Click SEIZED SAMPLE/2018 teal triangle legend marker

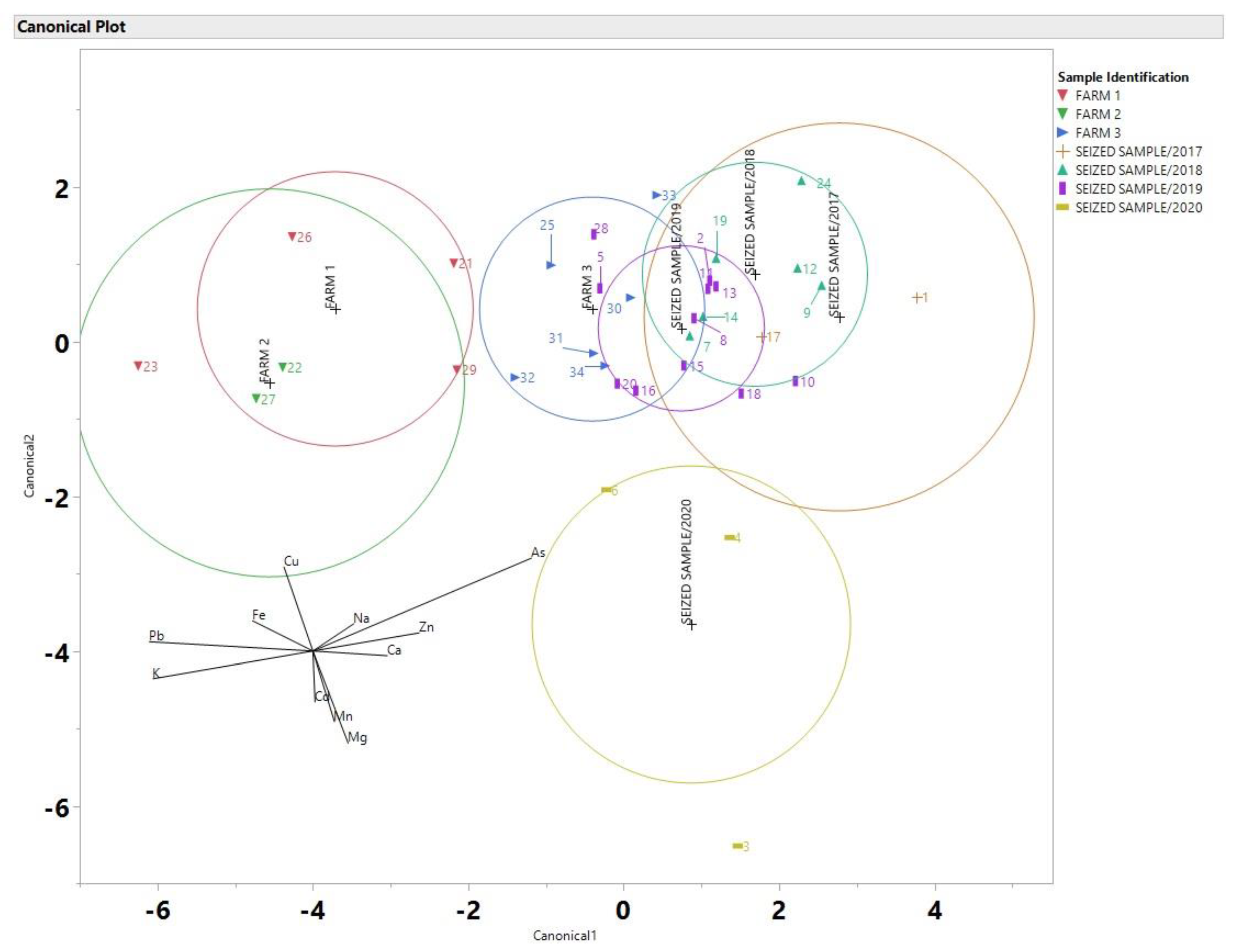coord(1062,170)
